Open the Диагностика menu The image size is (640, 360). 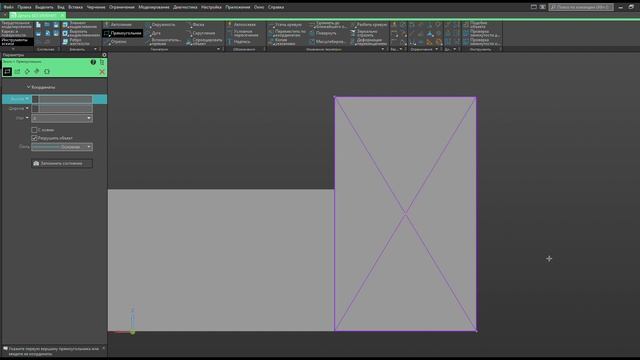point(185,7)
